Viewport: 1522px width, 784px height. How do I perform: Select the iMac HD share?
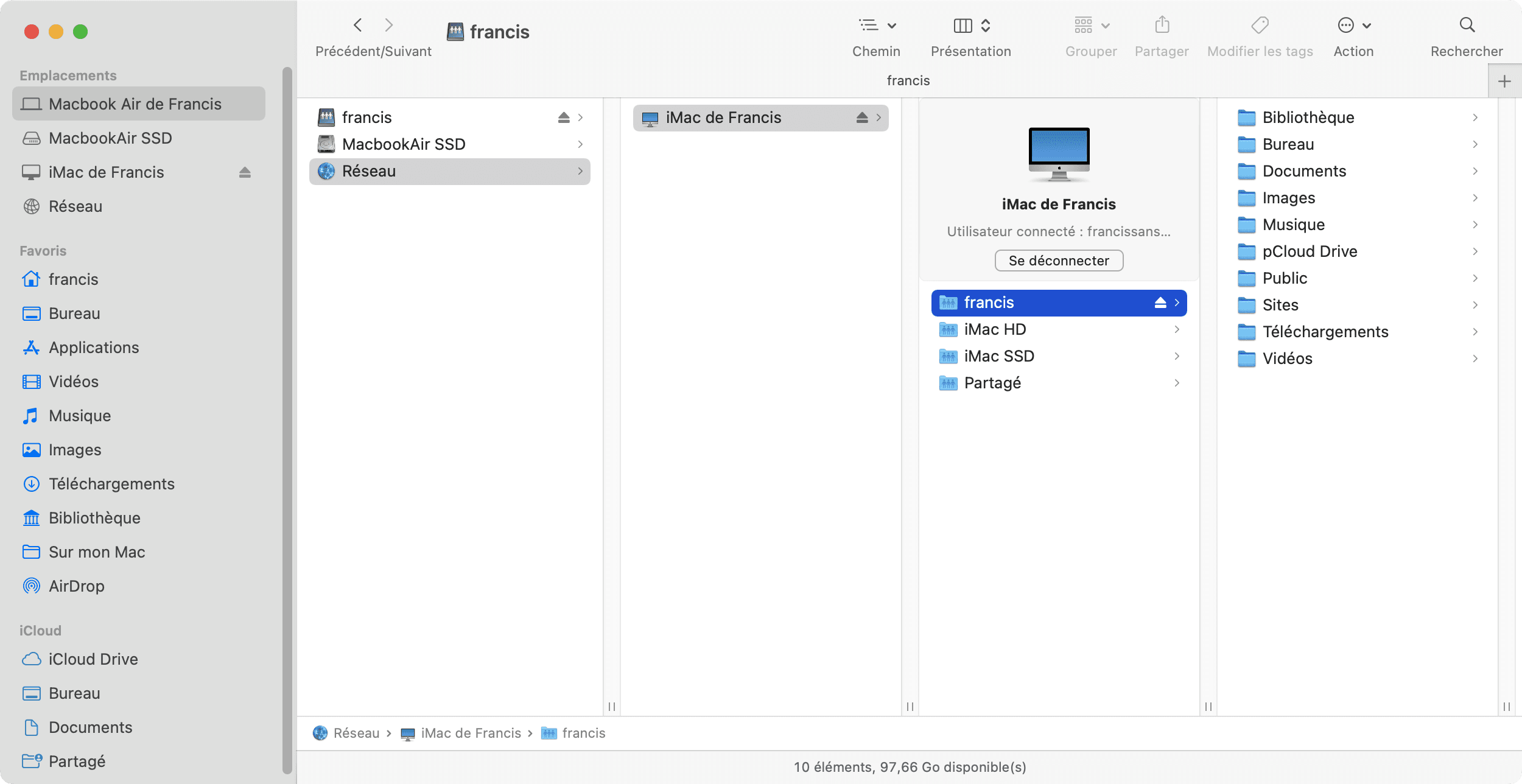1059,329
